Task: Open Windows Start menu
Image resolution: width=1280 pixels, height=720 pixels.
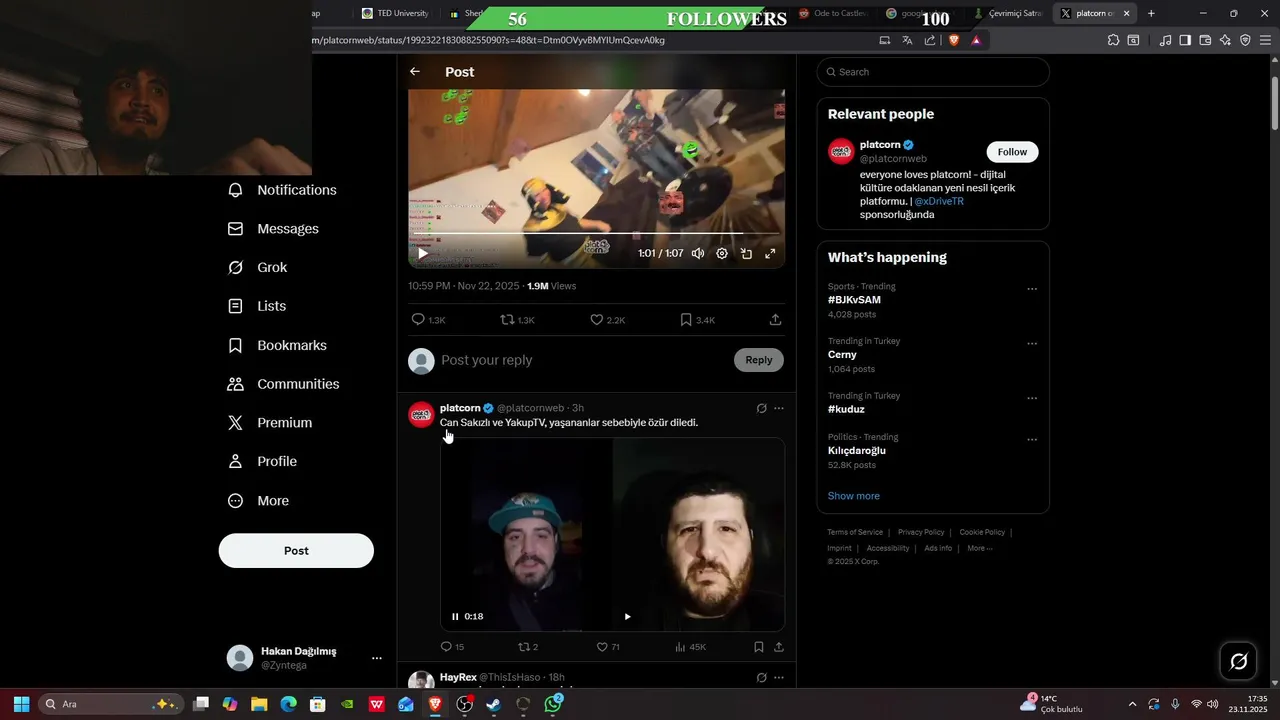Action: click(x=21, y=704)
